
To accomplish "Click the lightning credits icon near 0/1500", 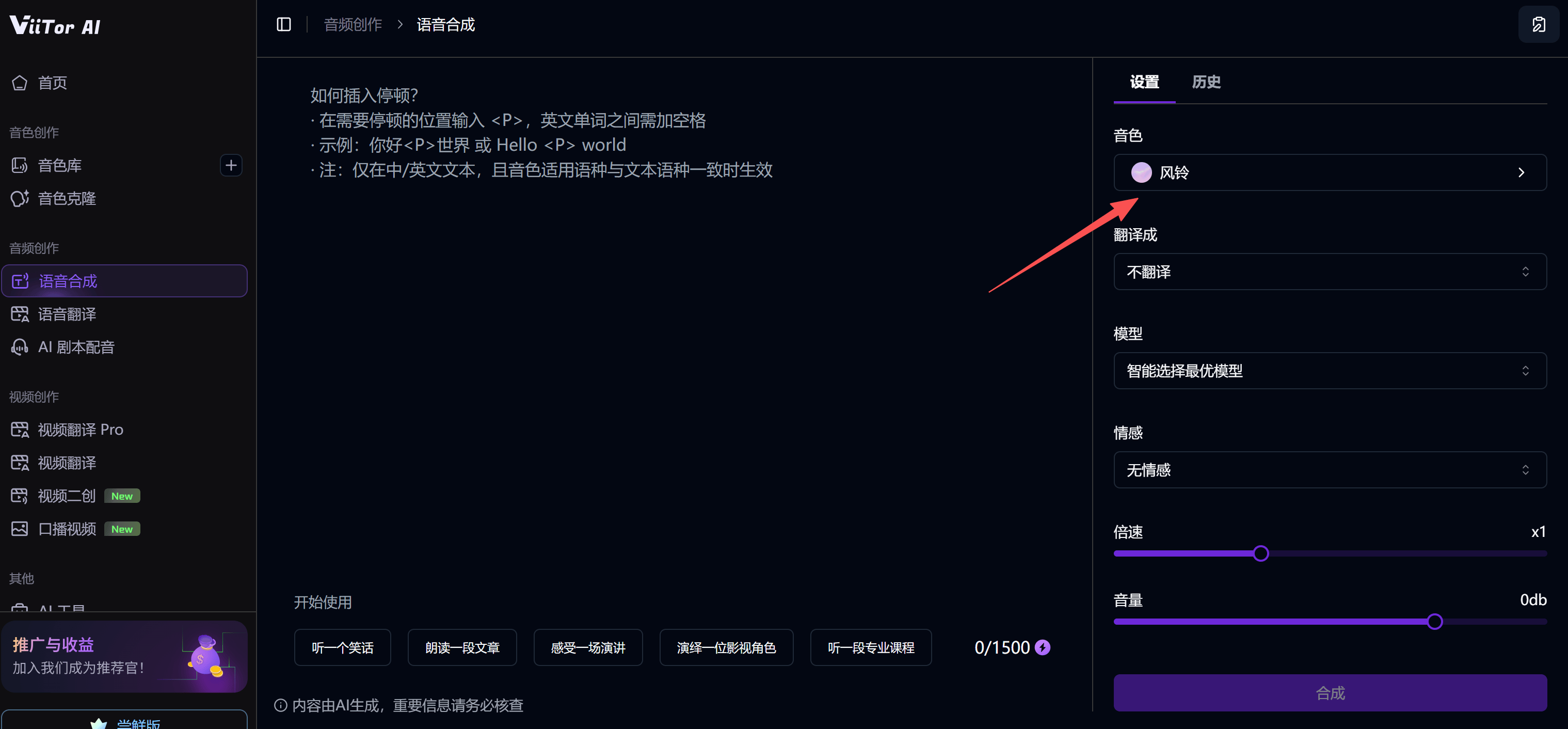I will pos(1042,647).
